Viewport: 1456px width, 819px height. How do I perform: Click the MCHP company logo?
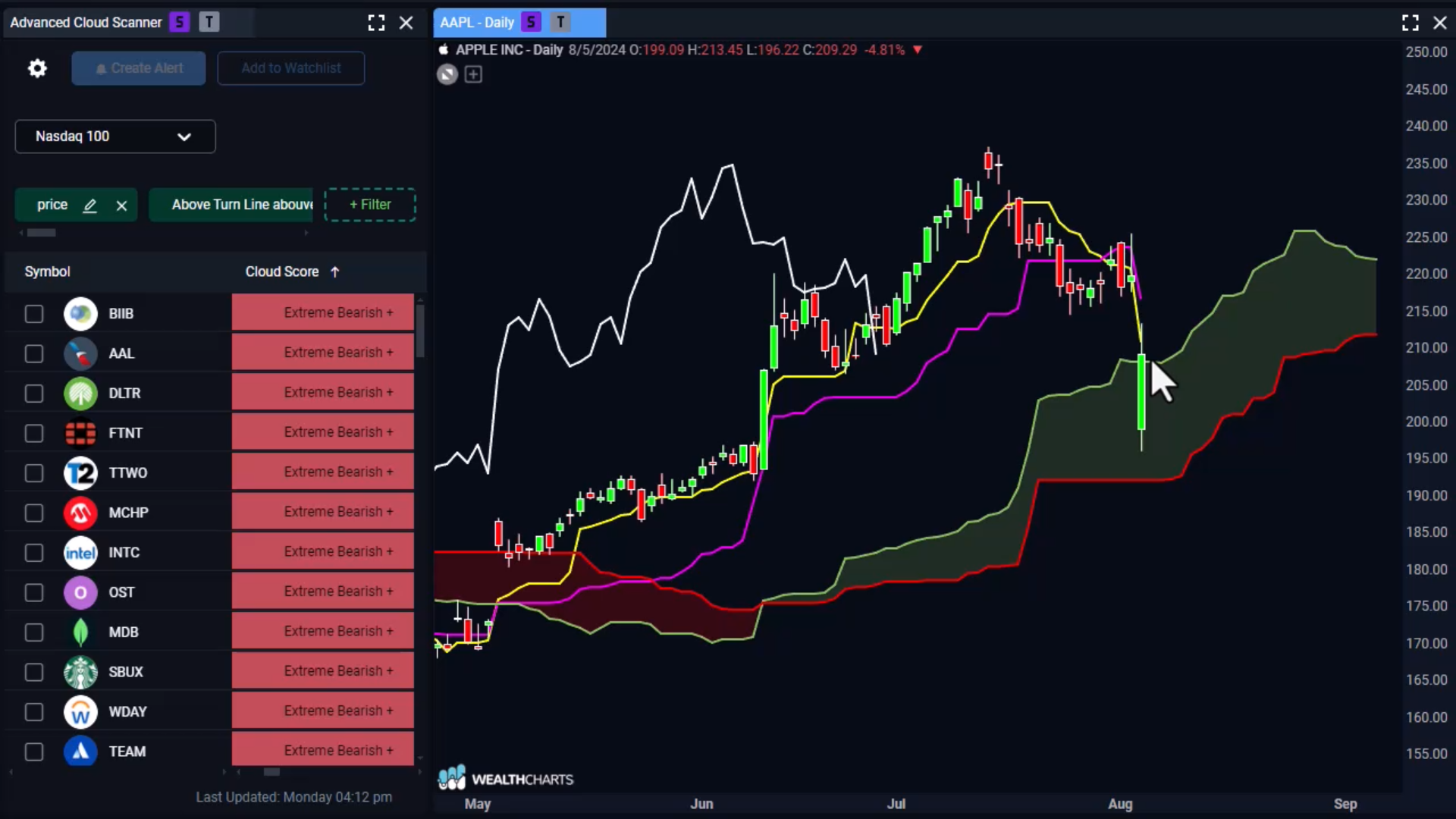(x=80, y=513)
